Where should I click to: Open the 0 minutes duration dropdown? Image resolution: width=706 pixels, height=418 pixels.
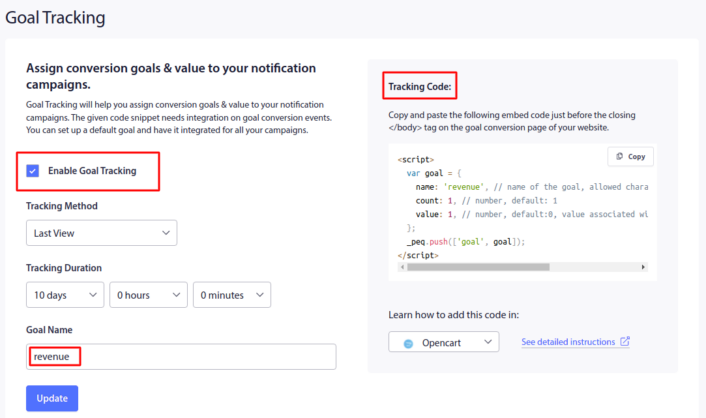(232, 295)
